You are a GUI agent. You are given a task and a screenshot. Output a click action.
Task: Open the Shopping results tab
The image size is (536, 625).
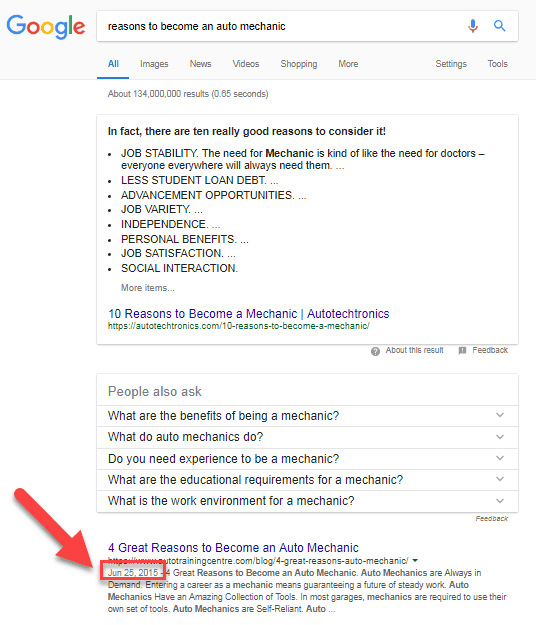click(299, 64)
